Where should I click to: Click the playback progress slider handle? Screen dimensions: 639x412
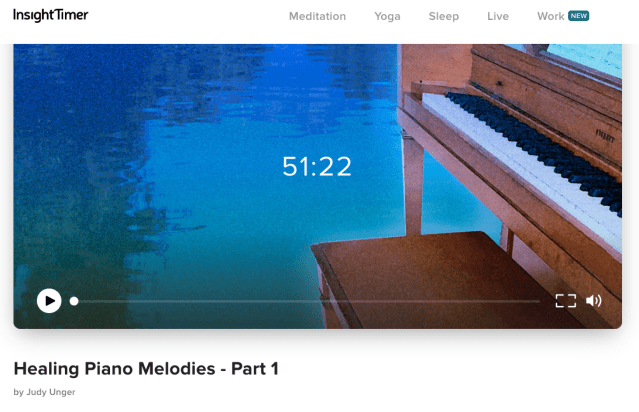tap(74, 301)
